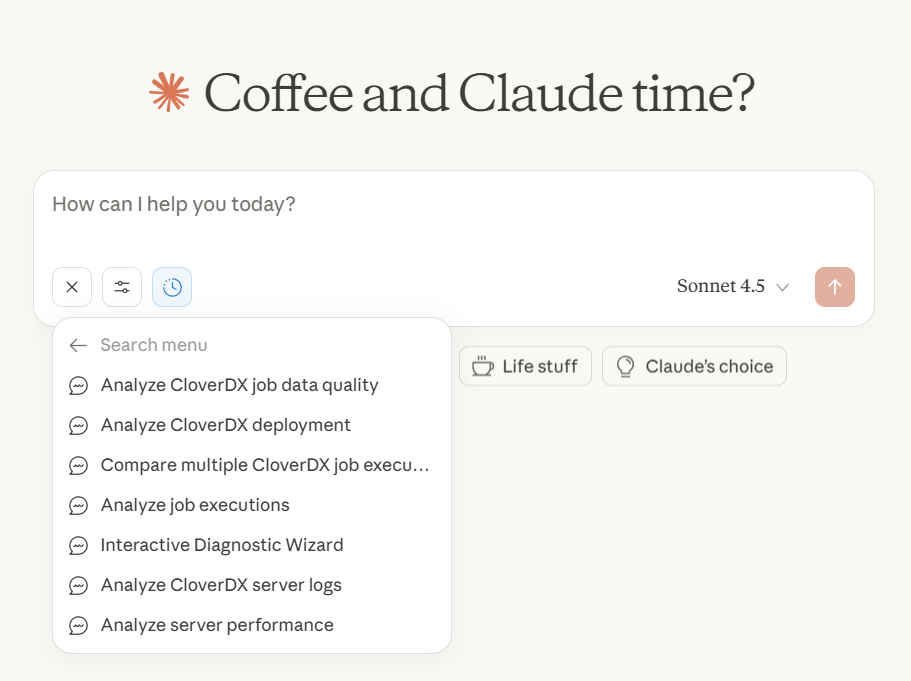This screenshot has height=681, width=911.
Task: Click the orange send arrow
Action: pos(834,287)
